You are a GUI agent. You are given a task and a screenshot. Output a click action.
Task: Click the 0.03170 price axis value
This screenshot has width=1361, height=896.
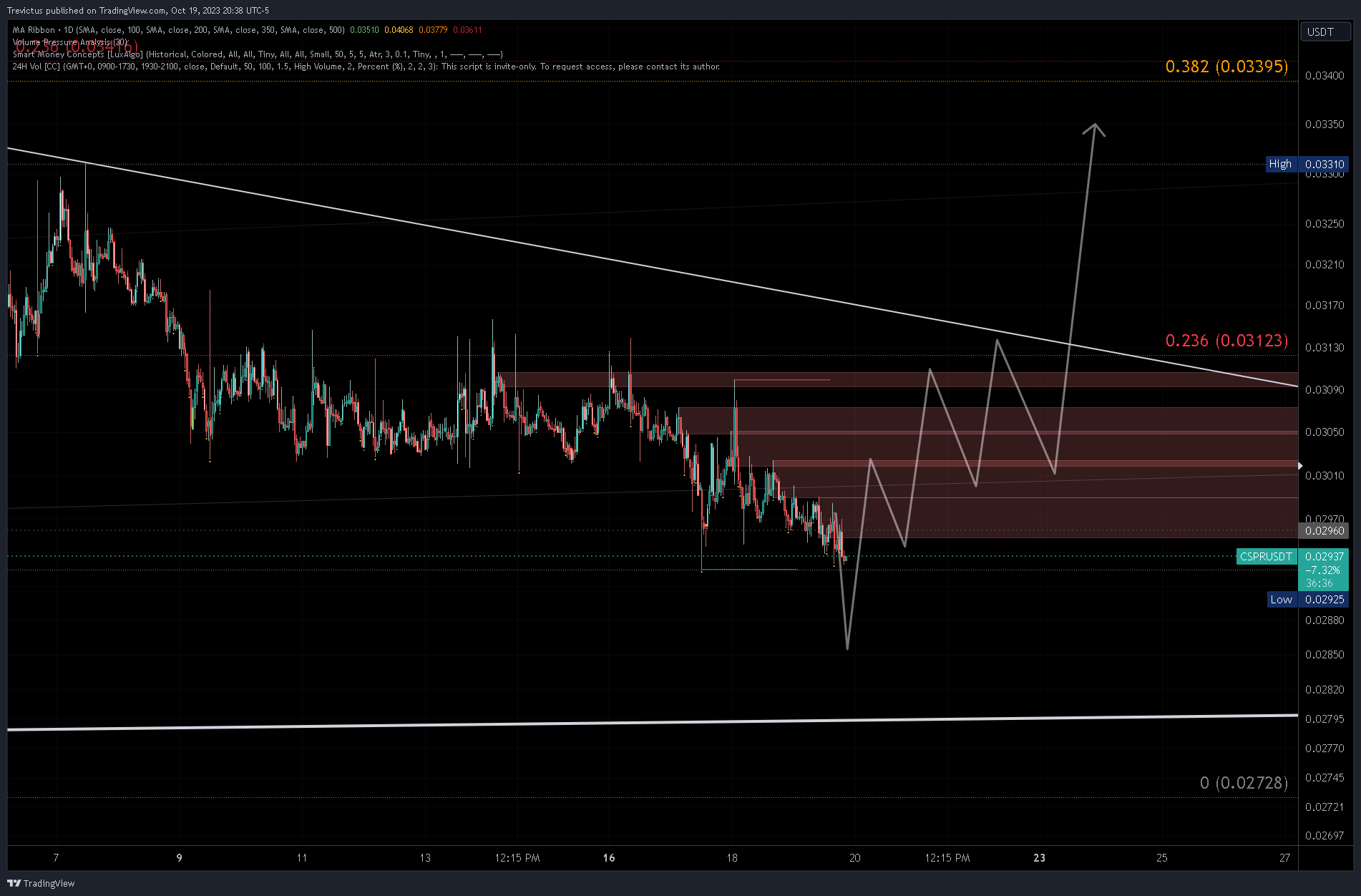coord(1325,306)
